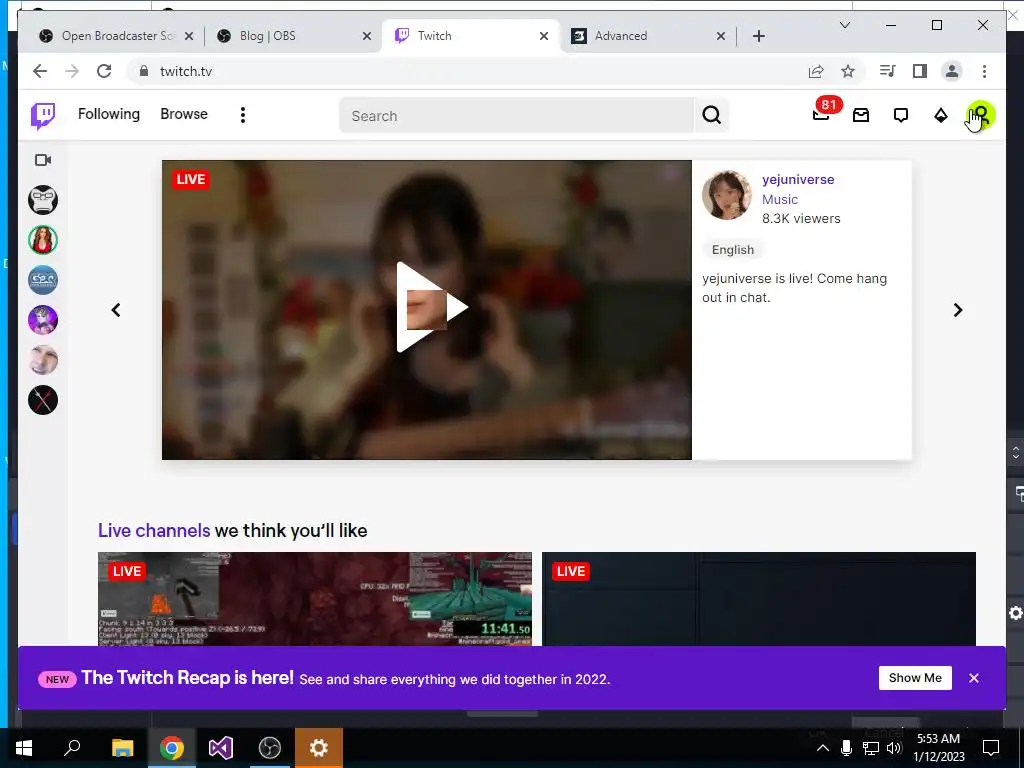Open the envelope messages icon
Screen dimensions: 1024x768
(x=861, y=116)
